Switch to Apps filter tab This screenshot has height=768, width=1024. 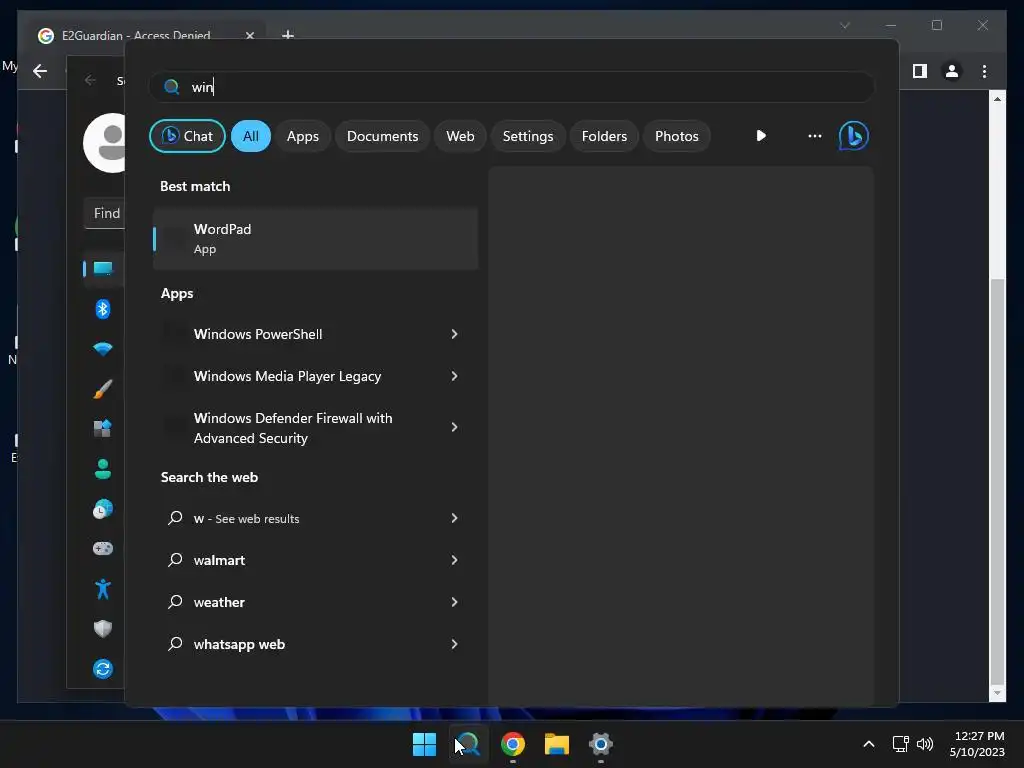pos(302,136)
